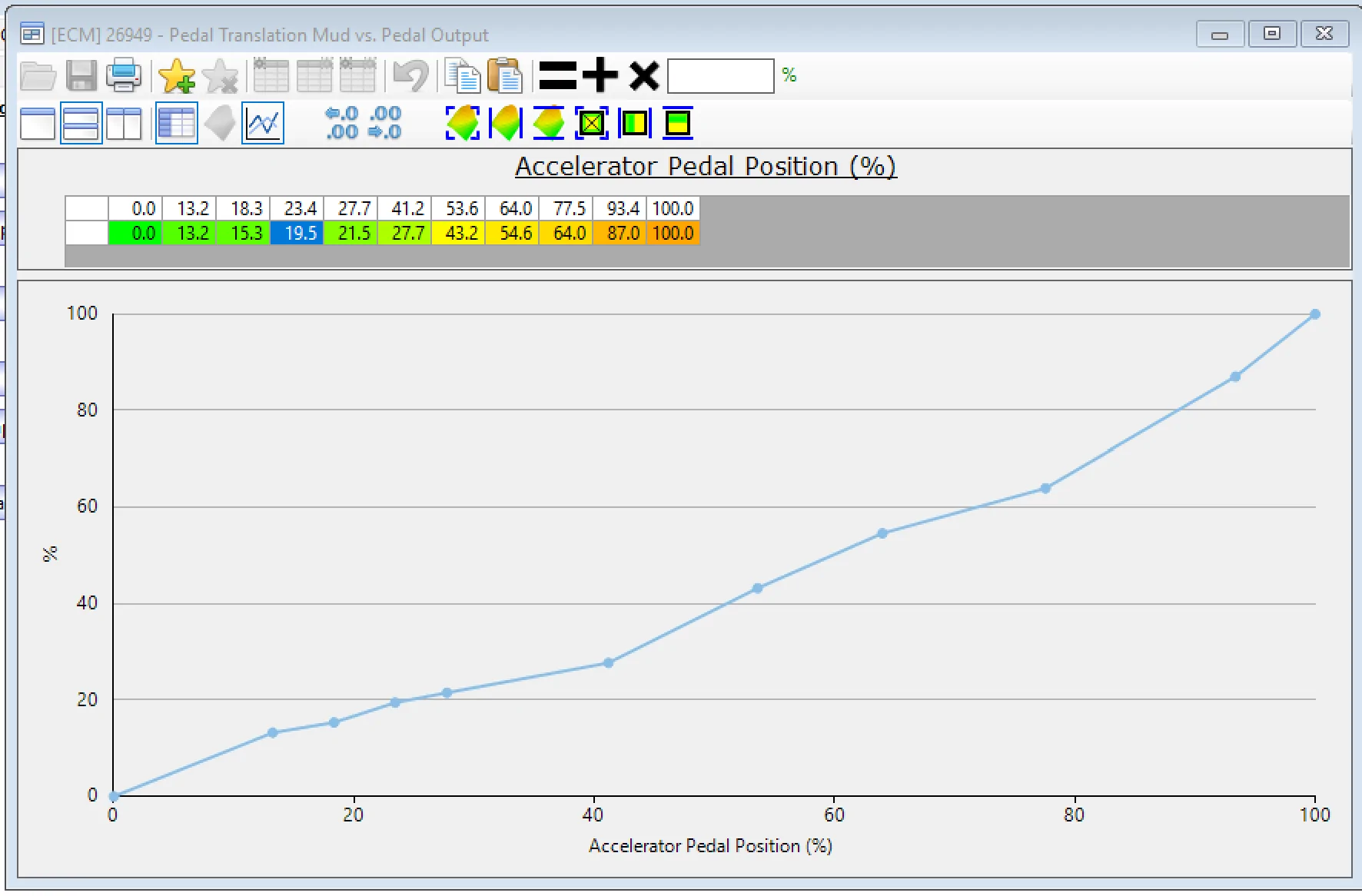Apply the equals (set value) operation

(557, 76)
